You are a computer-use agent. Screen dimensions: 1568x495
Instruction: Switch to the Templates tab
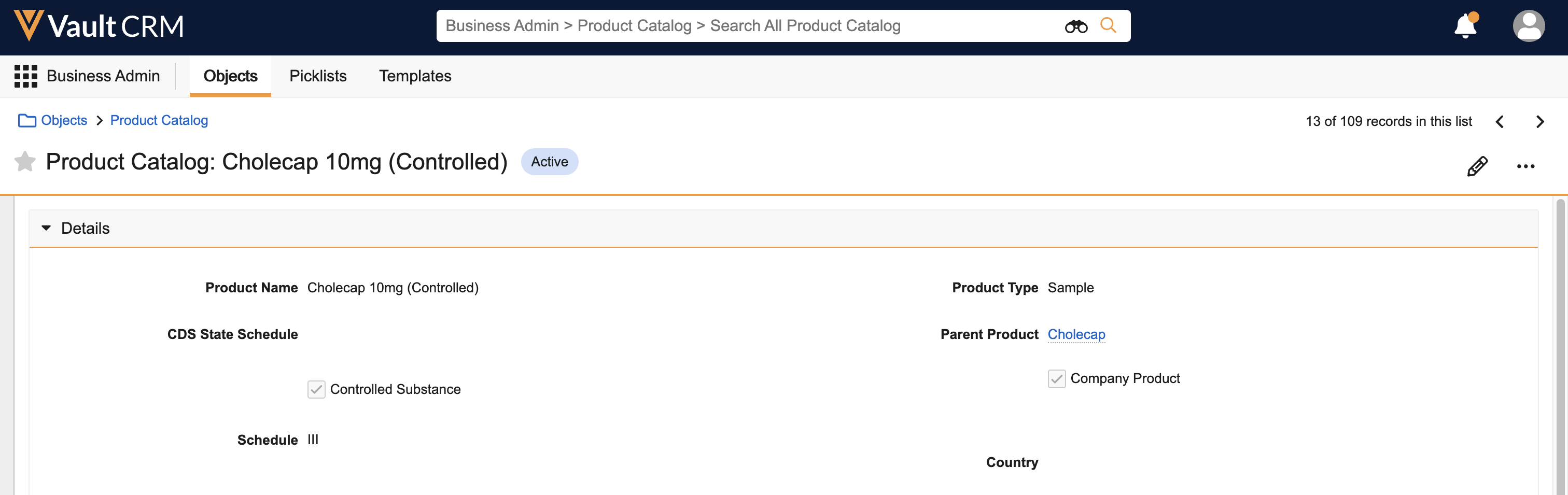[415, 76]
